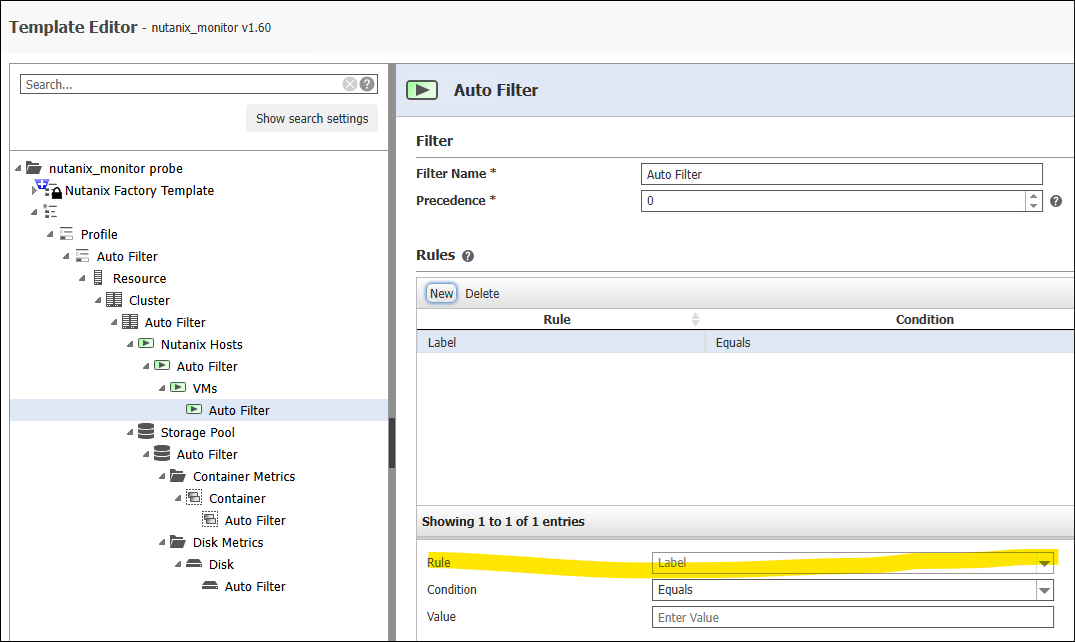Select Auto Filter under Container
The height and width of the screenshot is (642, 1075).
254,521
